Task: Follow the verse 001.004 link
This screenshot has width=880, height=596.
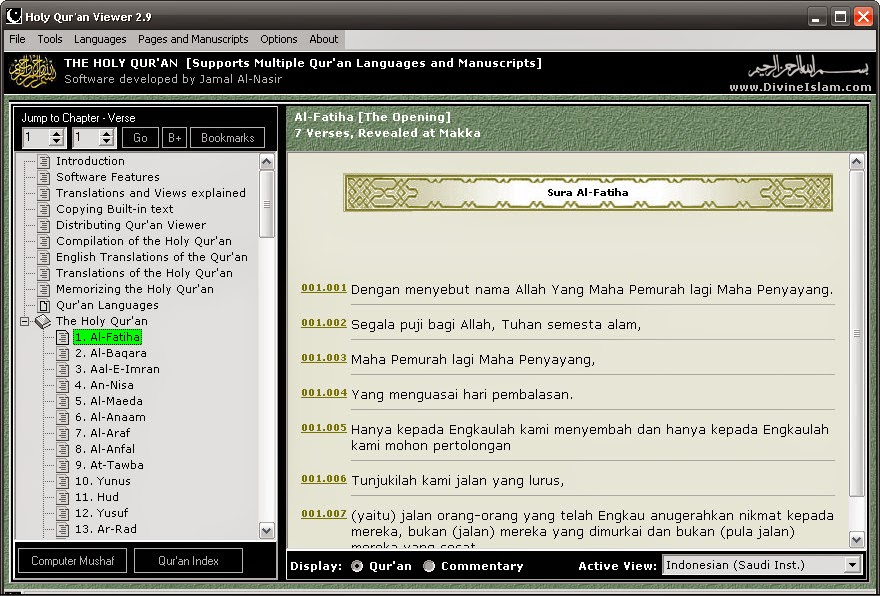Action: 324,393
